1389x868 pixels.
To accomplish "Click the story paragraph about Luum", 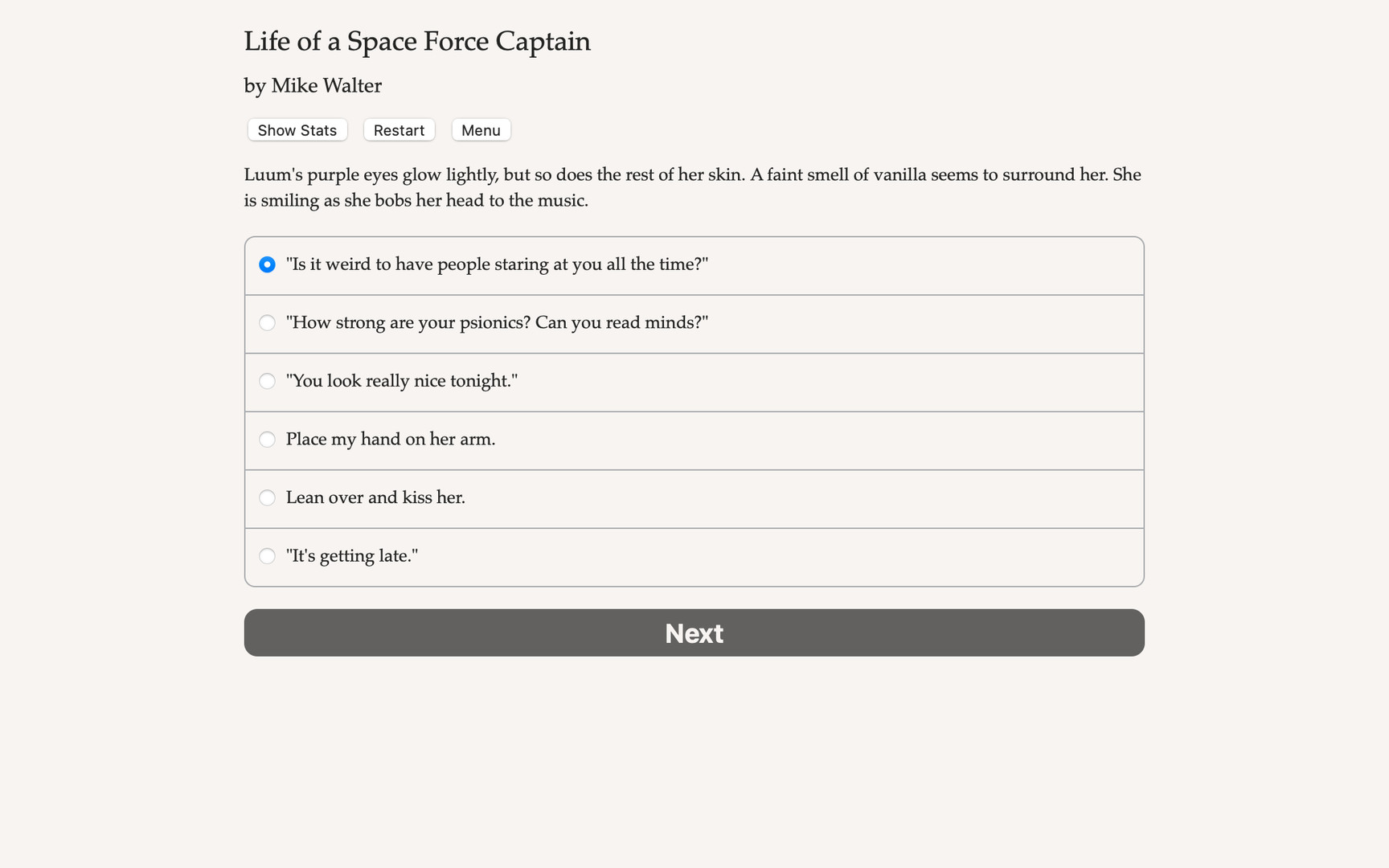I will 691,186.
